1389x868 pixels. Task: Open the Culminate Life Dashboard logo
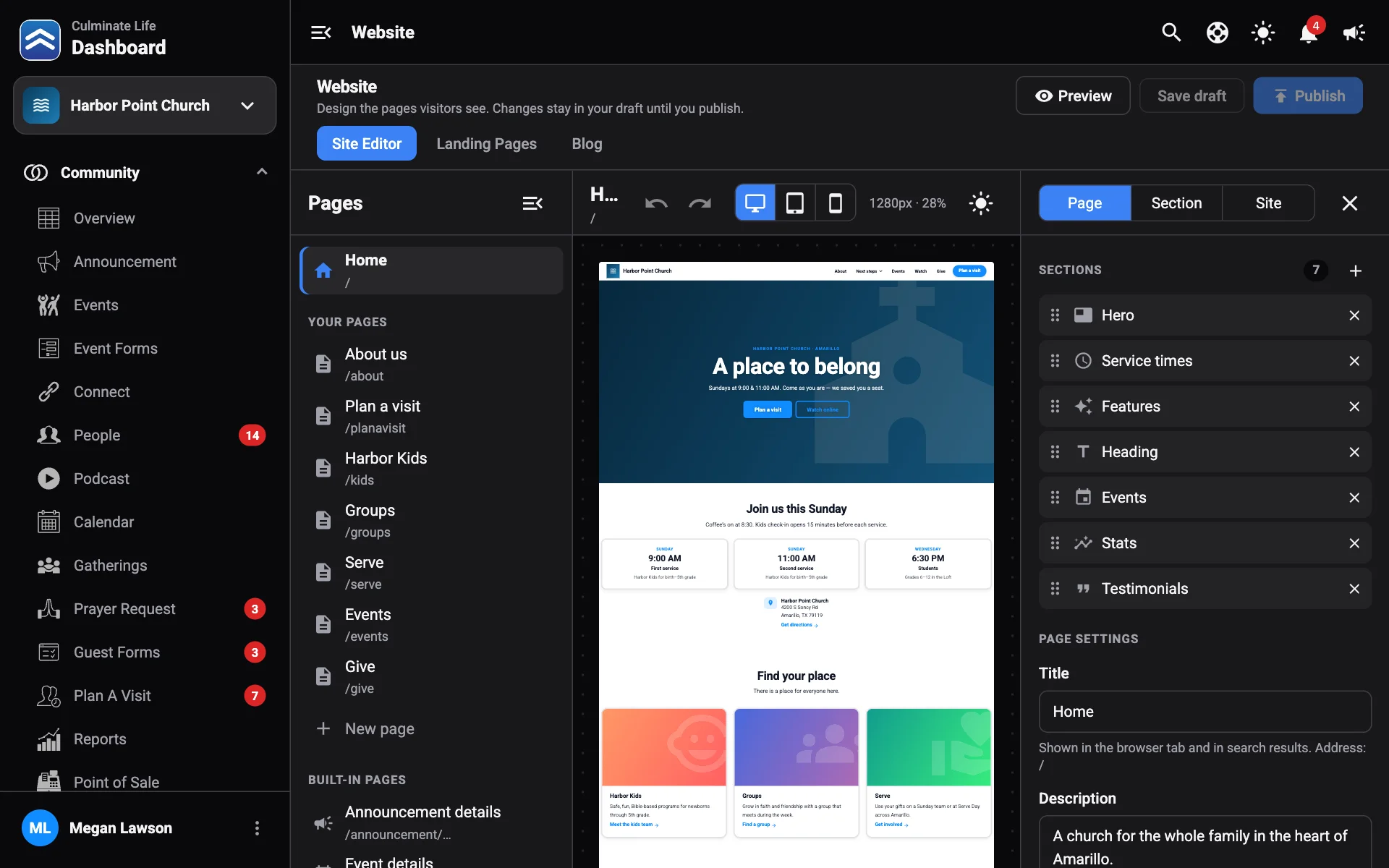coord(40,40)
